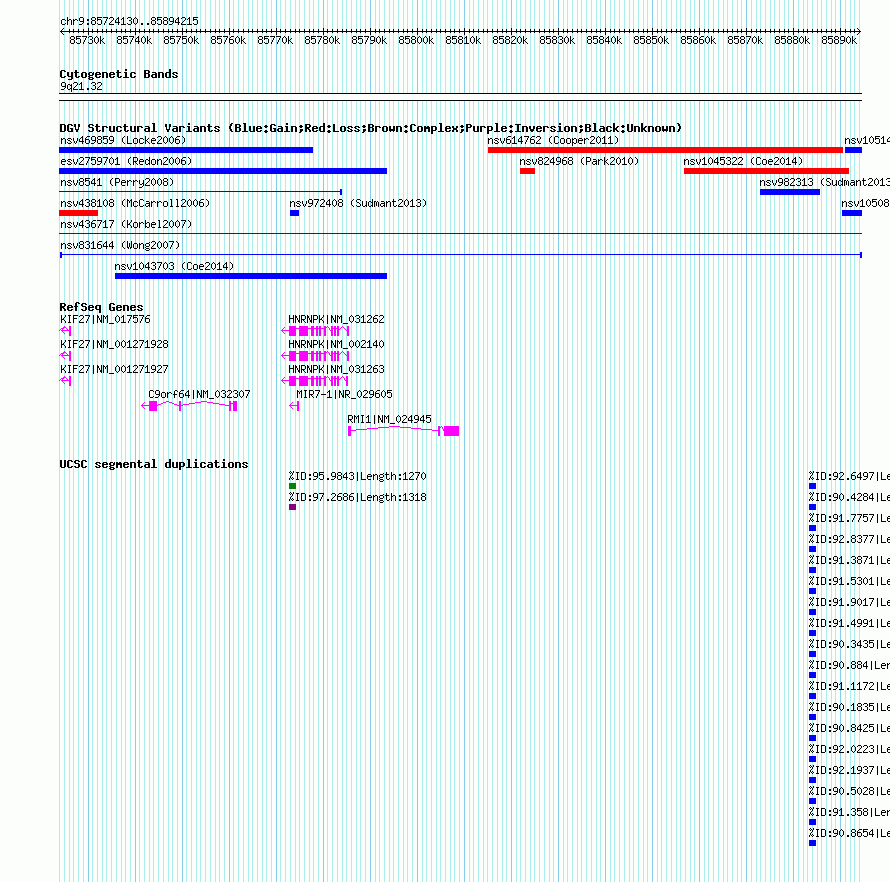Click the DGV Structural Variants track title
Viewport: 890px width, 882px height.
370,128
